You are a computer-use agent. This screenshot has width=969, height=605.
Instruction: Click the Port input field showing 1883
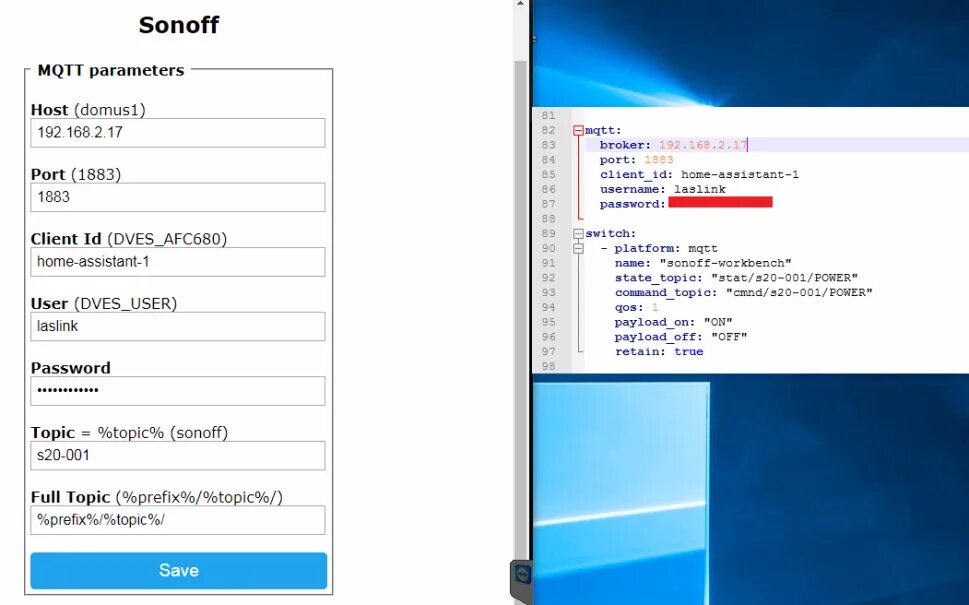pyautogui.click(x=178, y=197)
